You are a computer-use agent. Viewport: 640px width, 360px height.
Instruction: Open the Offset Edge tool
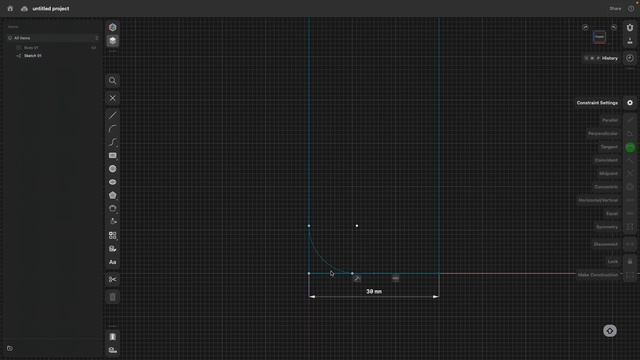coord(113,222)
